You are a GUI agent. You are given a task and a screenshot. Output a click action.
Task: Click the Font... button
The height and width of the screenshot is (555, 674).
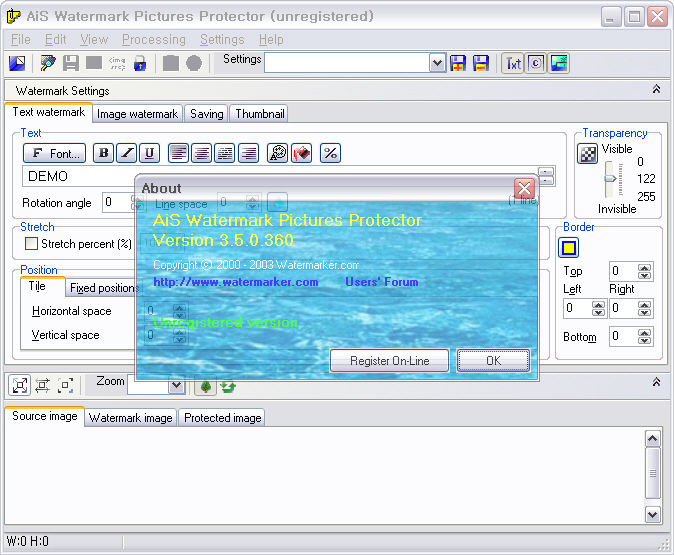click(x=55, y=153)
